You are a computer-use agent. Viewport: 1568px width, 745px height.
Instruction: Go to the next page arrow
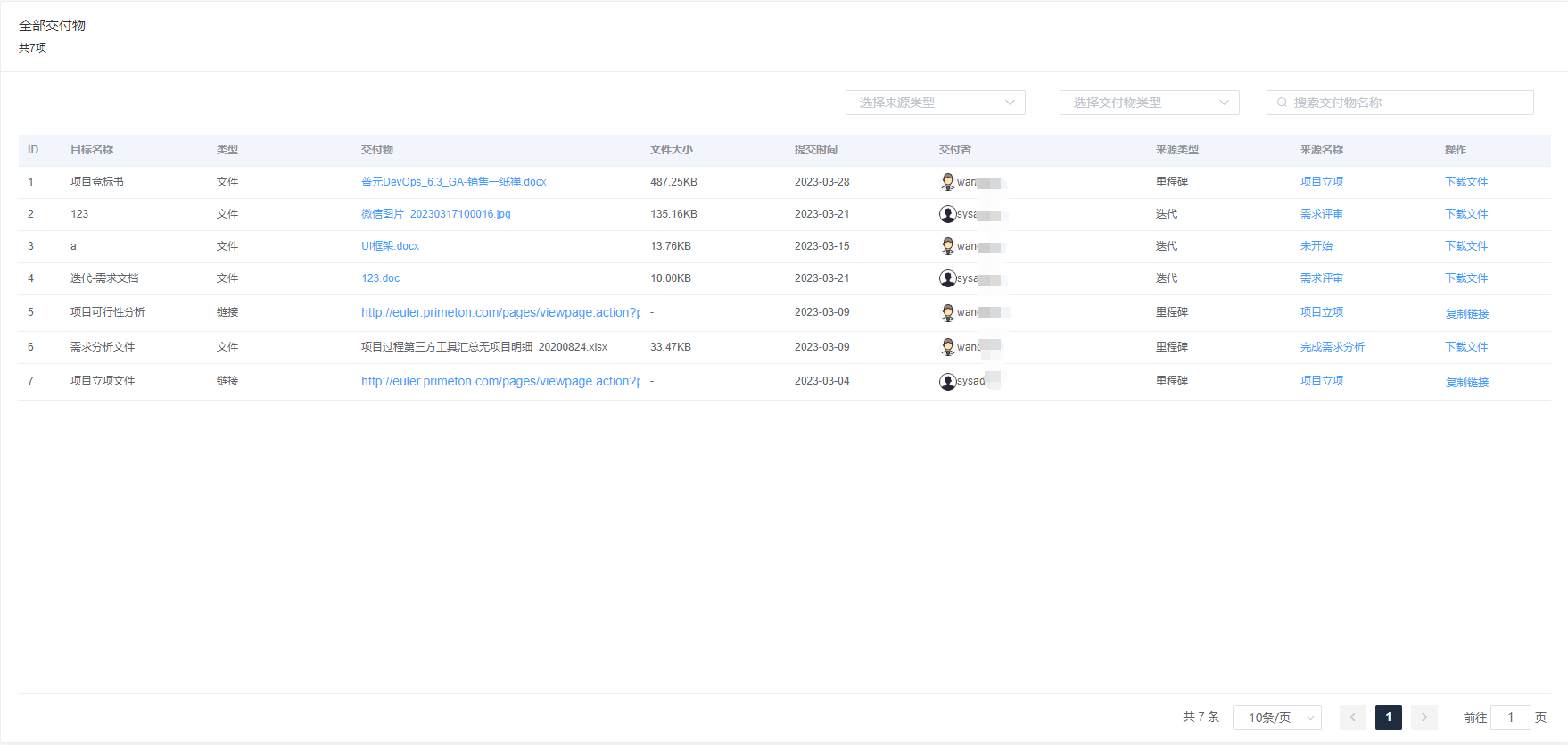1424,717
